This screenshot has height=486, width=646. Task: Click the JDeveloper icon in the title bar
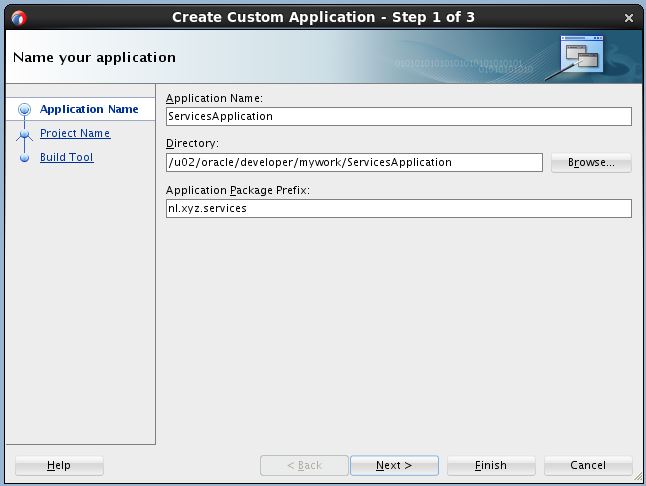18,17
